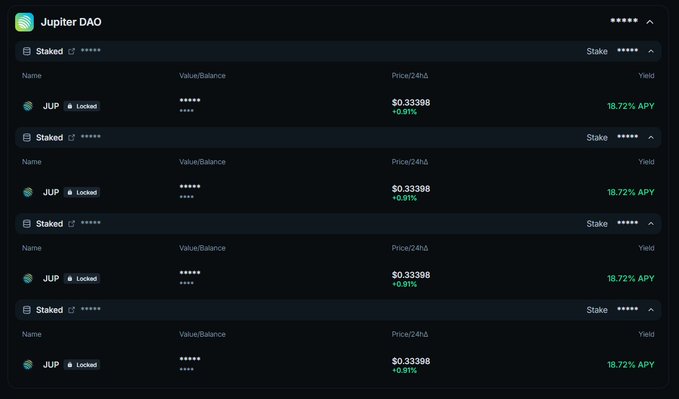The image size is (679, 399).
Task: Click the masked address after third Staked link icon
Action: [x=91, y=223]
